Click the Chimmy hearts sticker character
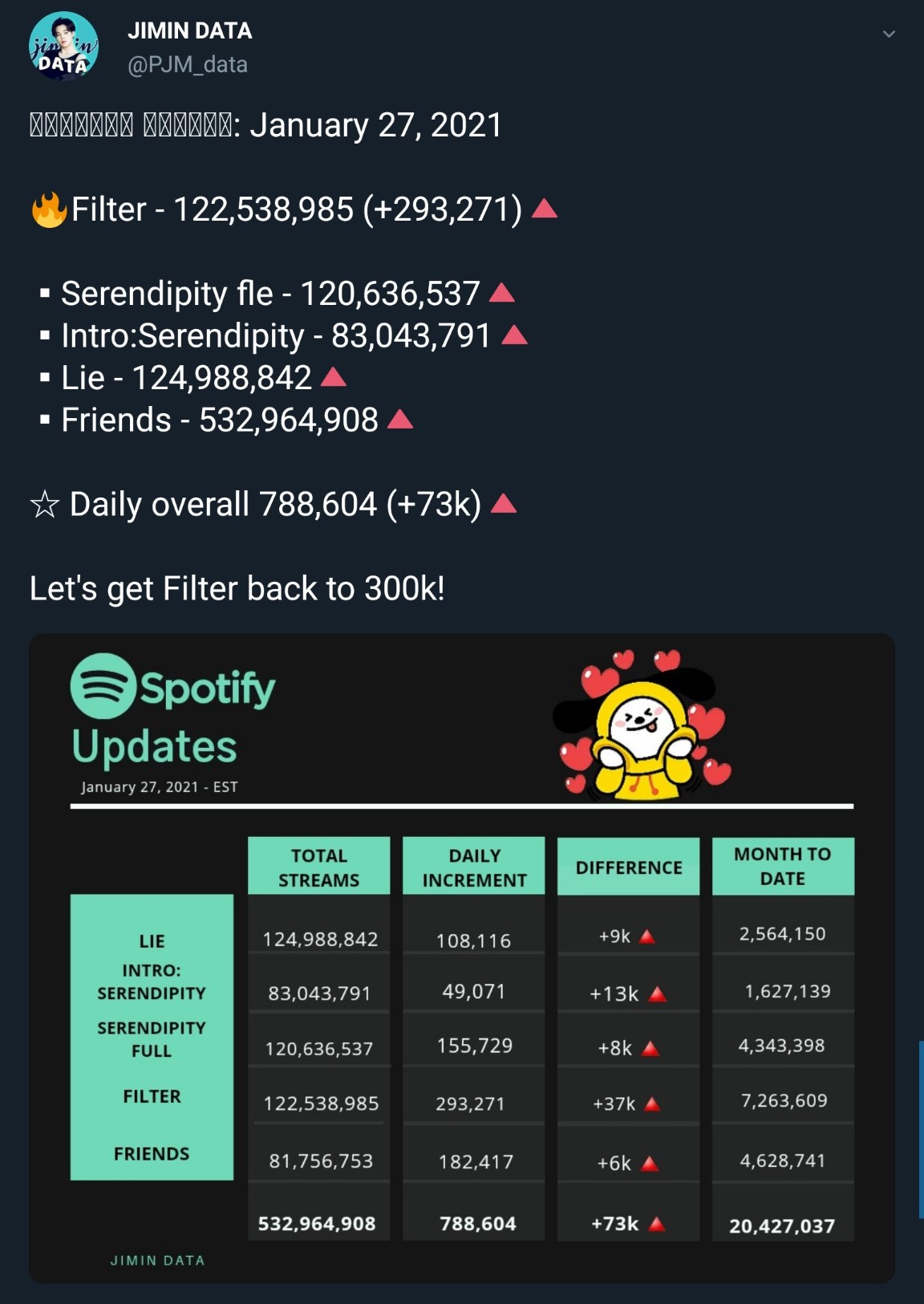The image size is (924, 1304). [643, 725]
